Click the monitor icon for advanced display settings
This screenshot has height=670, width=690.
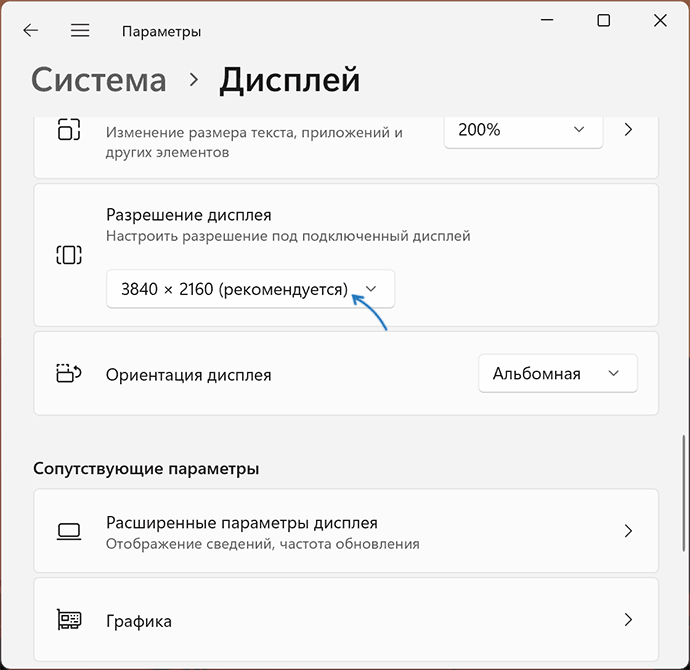coord(68,531)
